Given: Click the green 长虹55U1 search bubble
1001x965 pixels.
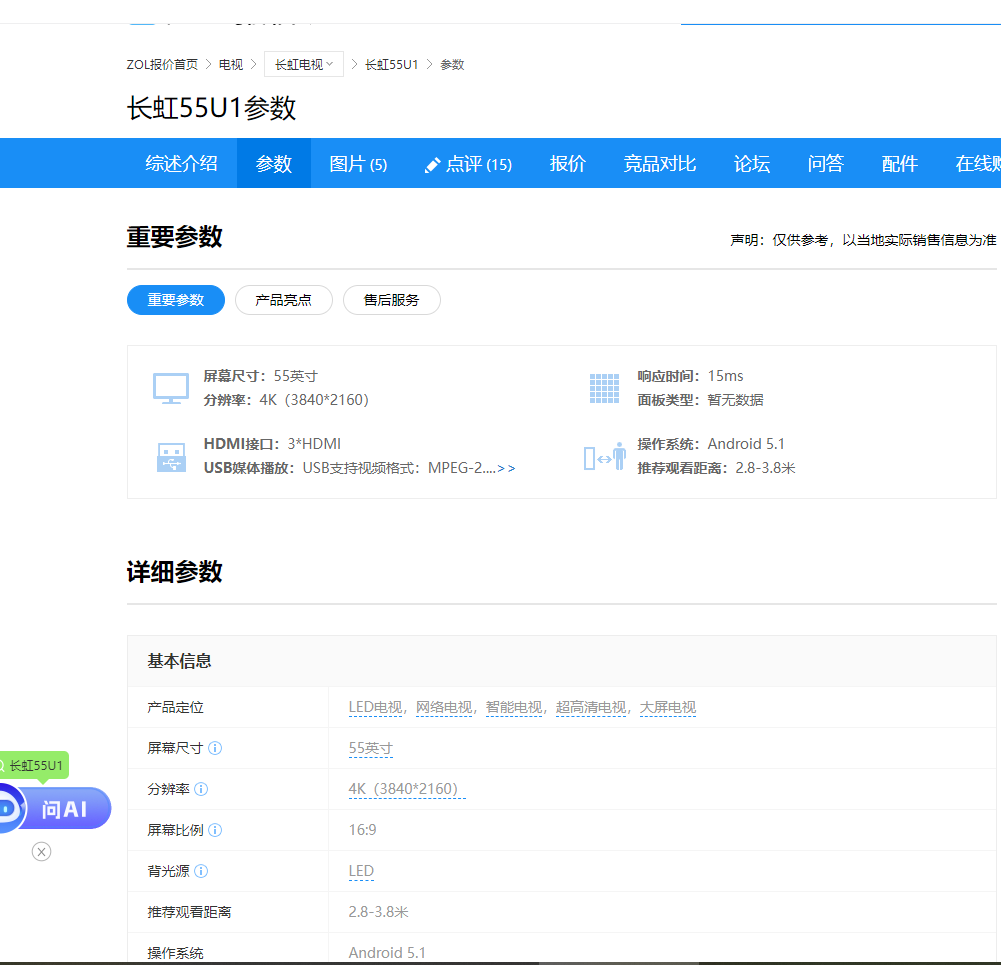Looking at the screenshot, I should (34, 765).
